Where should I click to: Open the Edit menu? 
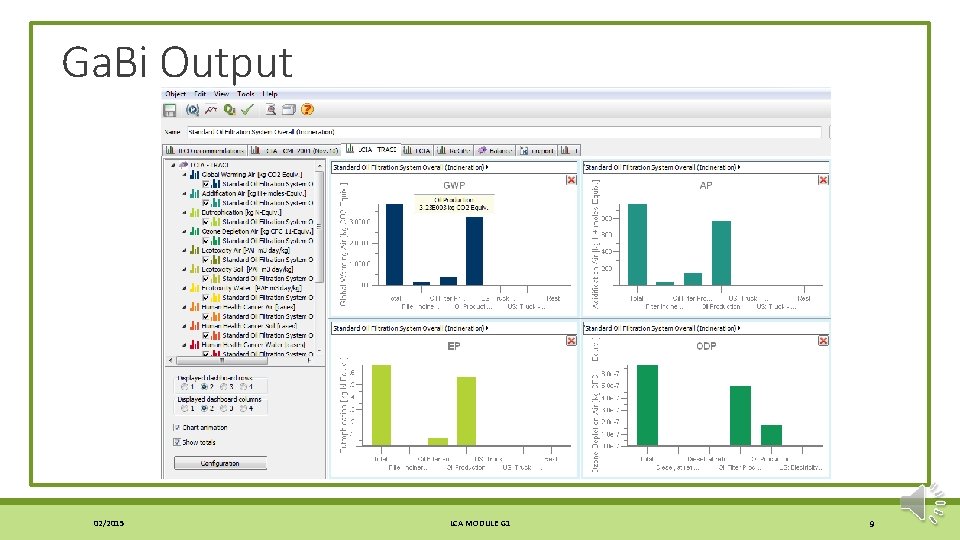pos(200,94)
